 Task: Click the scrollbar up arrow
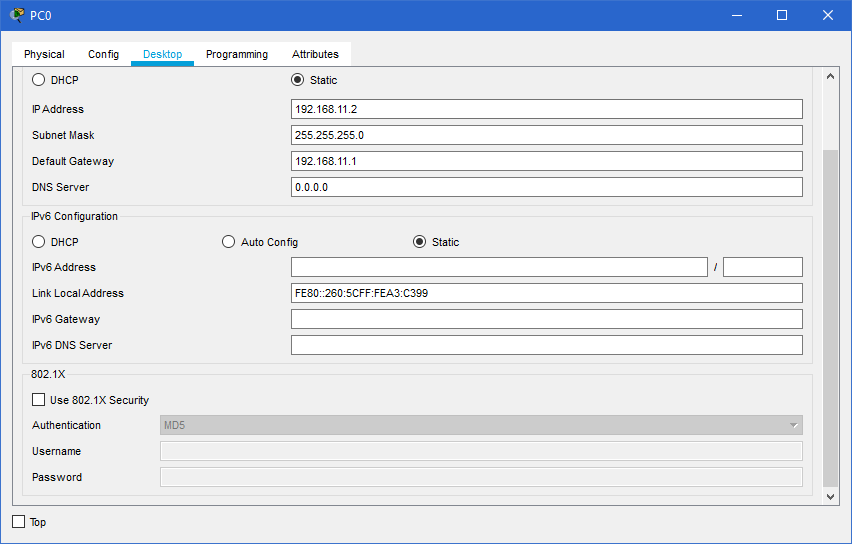[x=830, y=77]
